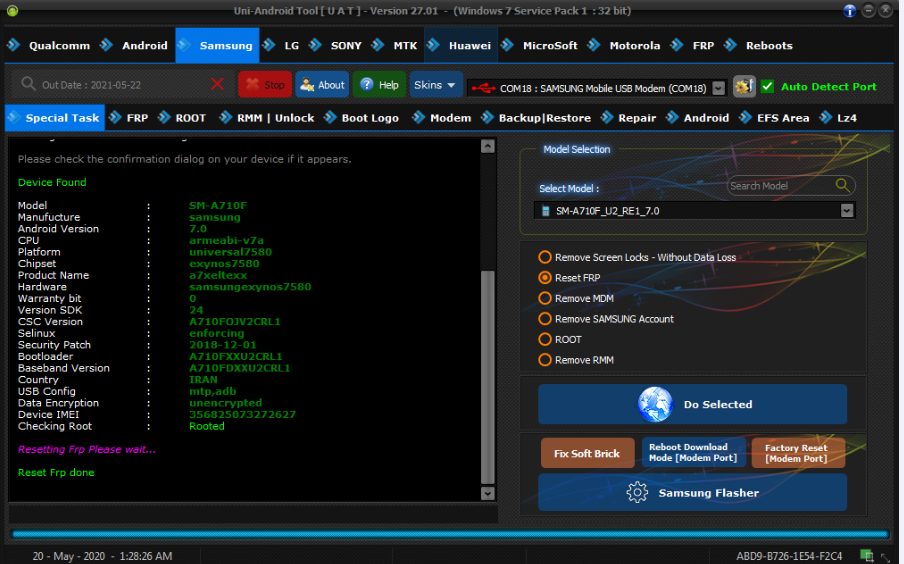904x564 pixels.
Task: Open the Skins dropdown menu
Action: 436,85
